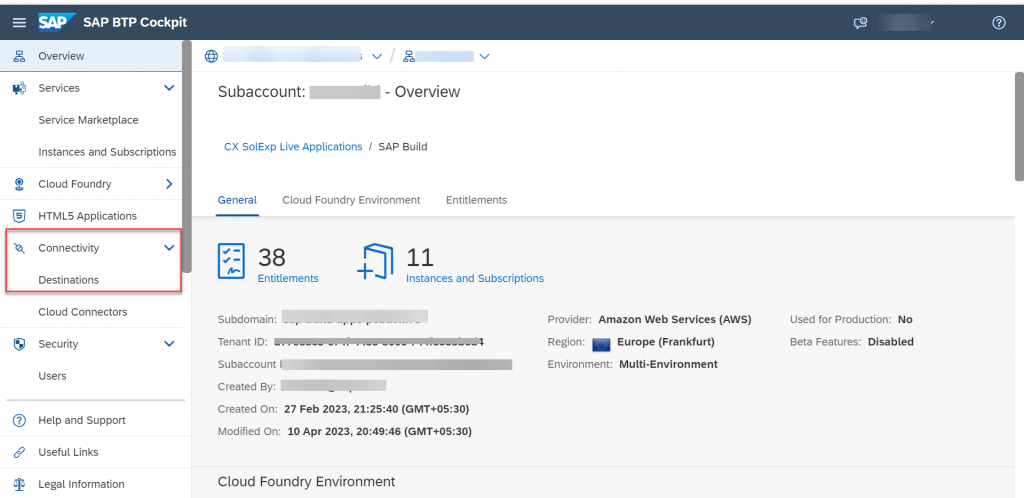Click the Amazon Web Services (AWS) provider value
Viewport: 1024px width, 498px height.
[x=675, y=320]
